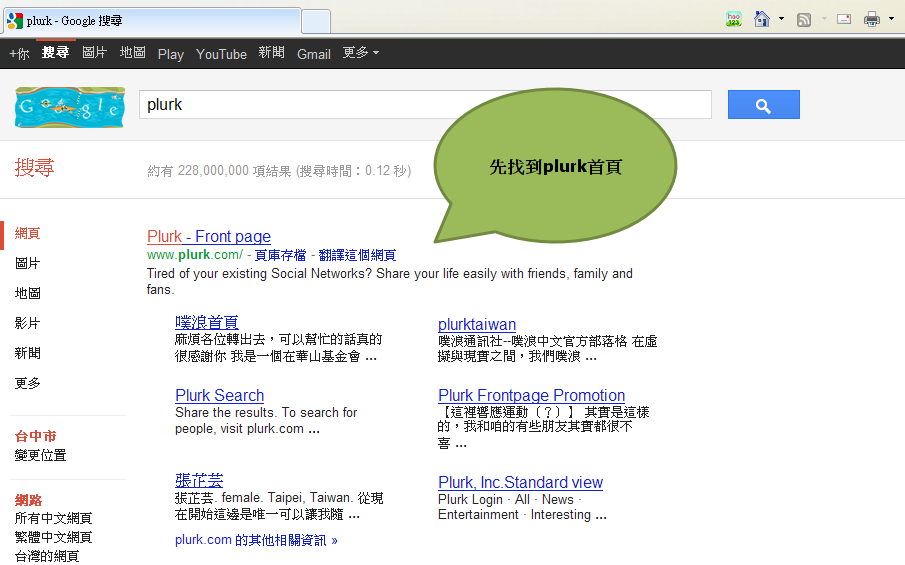Open a new blank browser tab
905x565 pixels.
(316, 21)
